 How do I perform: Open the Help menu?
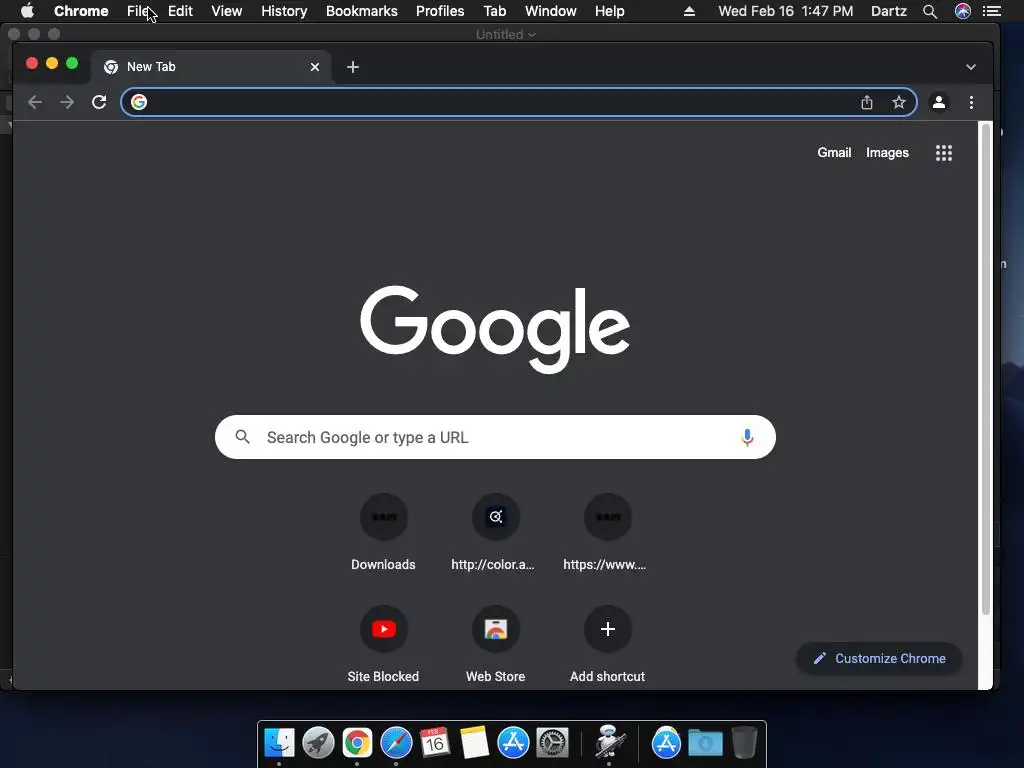point(609,11)
